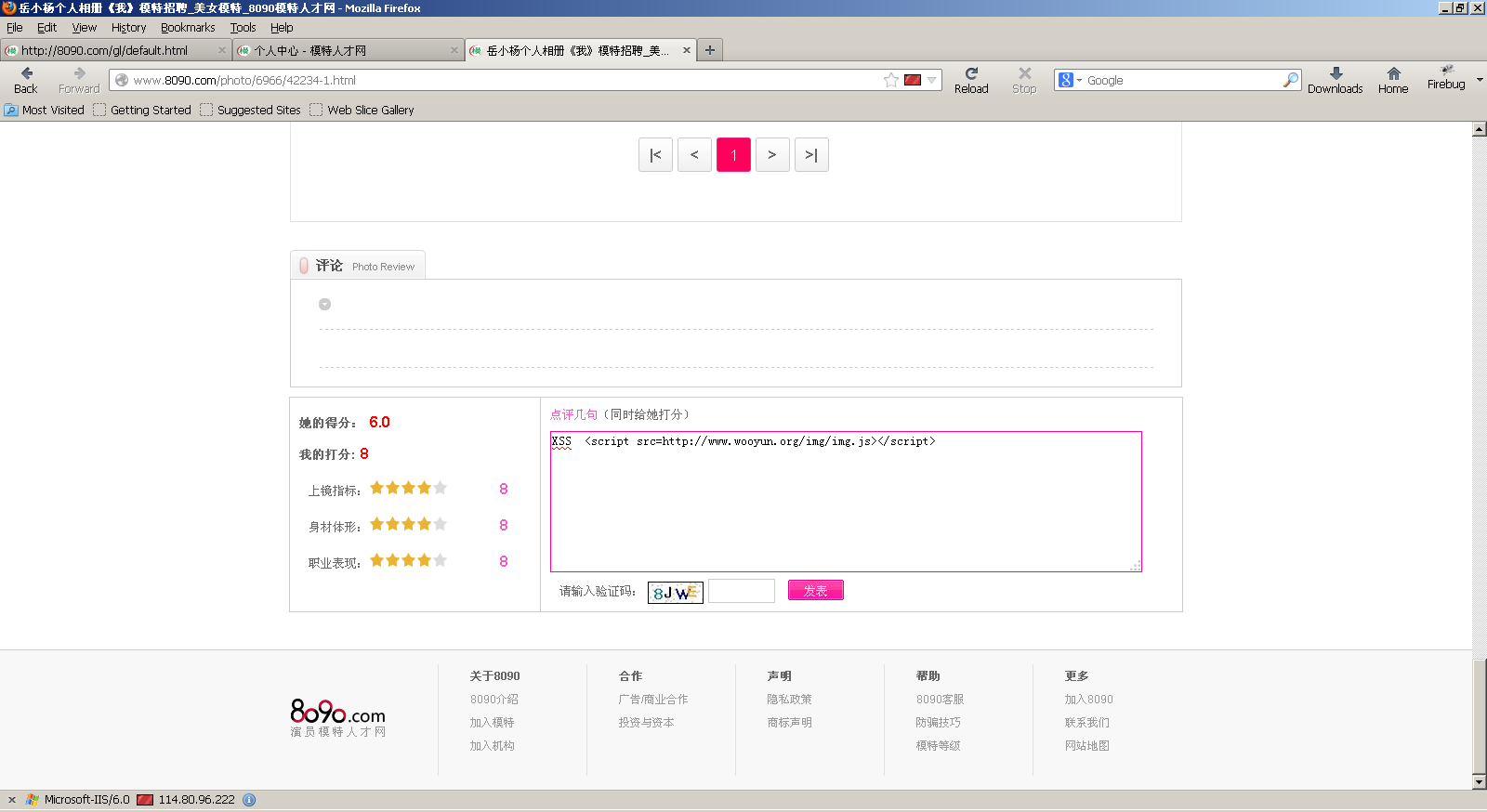This screenshot has width=1487, height=812.
Task: Open a new tab with plus button
Action: click(710, 50)
